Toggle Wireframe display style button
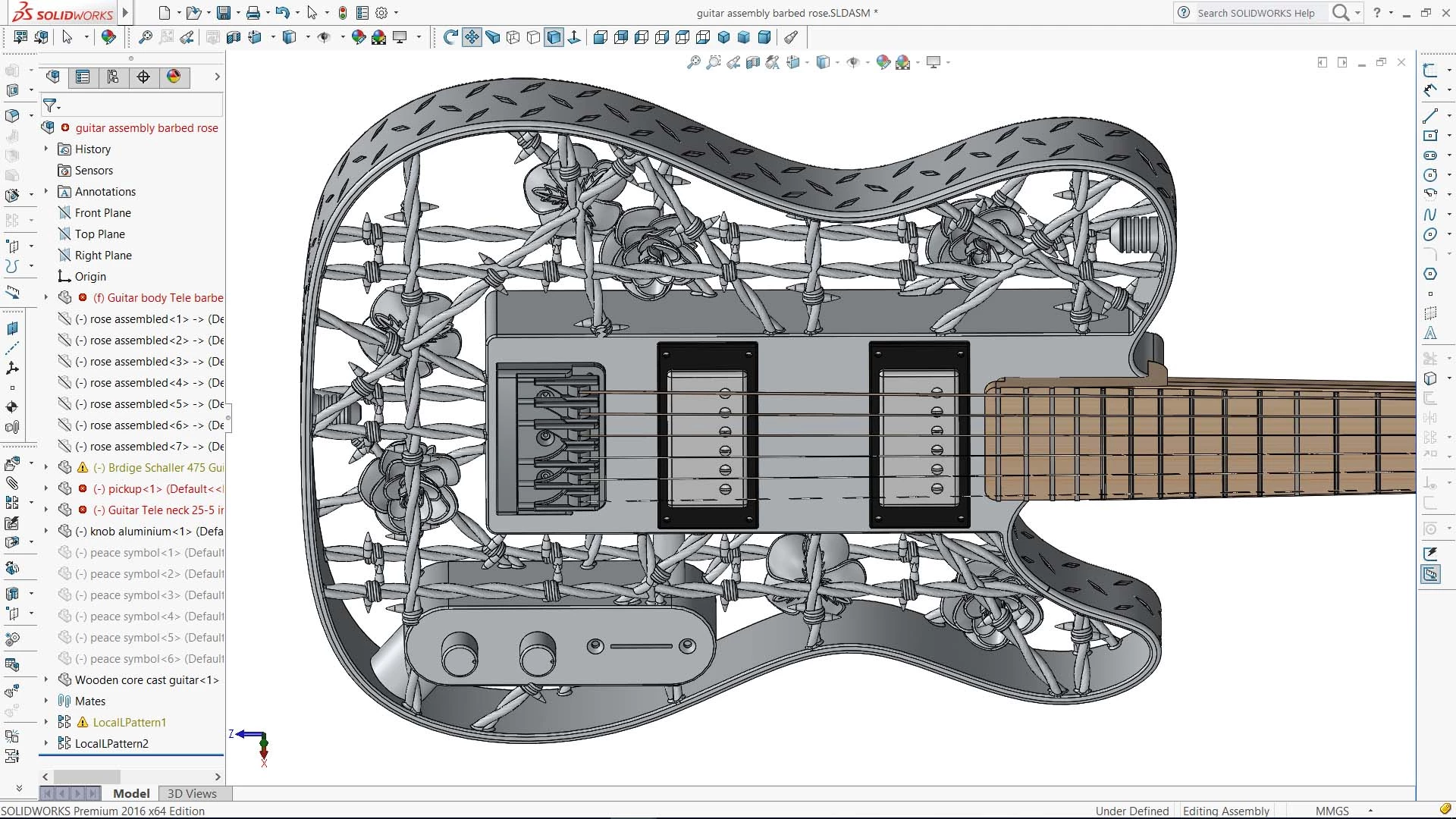1456x819 pixels. pyautogui.click(x=513, y=37)
